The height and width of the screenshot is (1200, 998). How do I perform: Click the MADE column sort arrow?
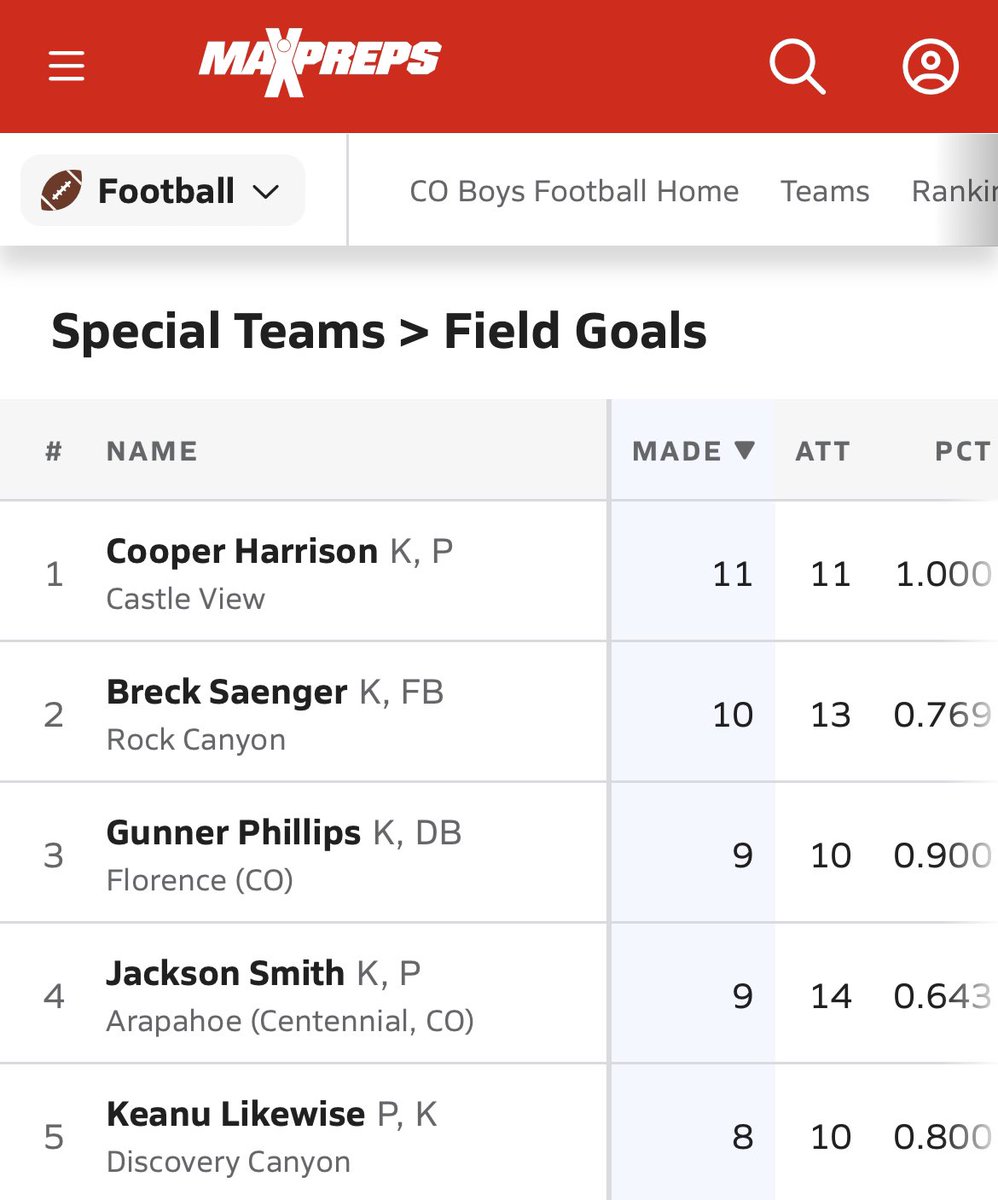point(744,451)
